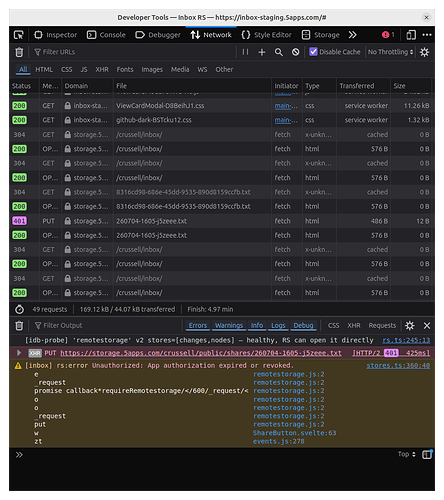This screenshot has height=500, width=444.
Task: Sort by Size column header
Action: 411,86
